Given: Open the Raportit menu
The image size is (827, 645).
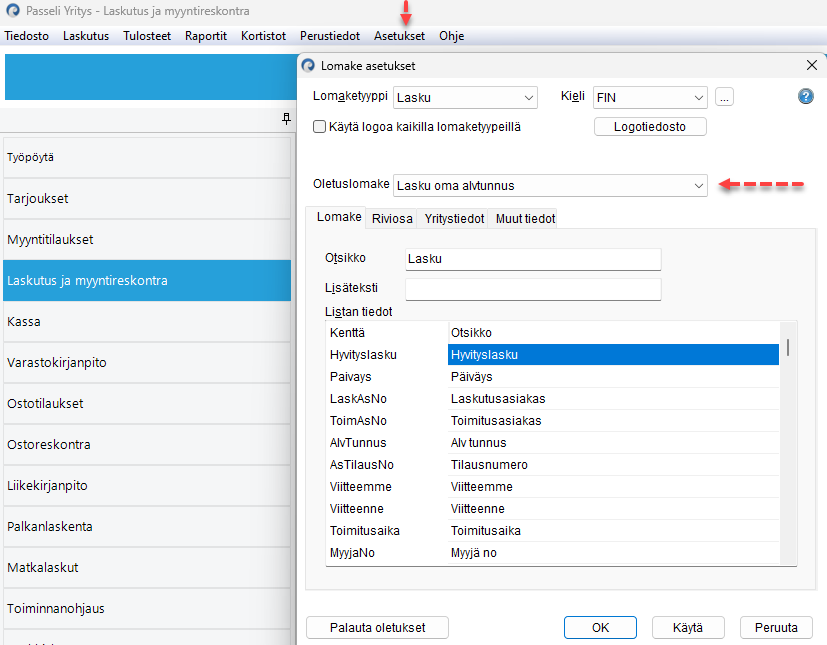Looking at the screenshot, I should coord(205,36).
